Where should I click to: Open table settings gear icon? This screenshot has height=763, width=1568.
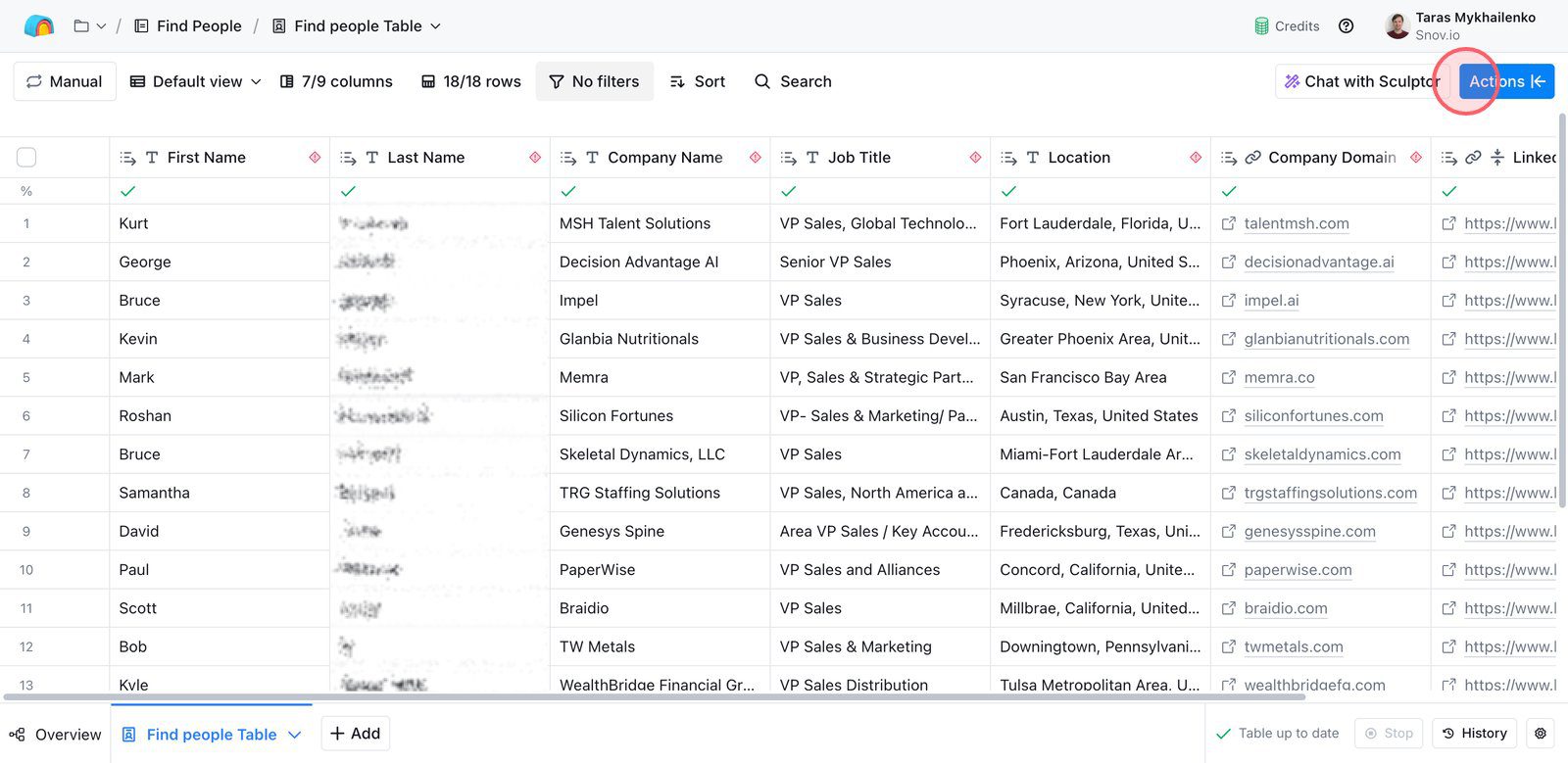(x=1541, y=734)
